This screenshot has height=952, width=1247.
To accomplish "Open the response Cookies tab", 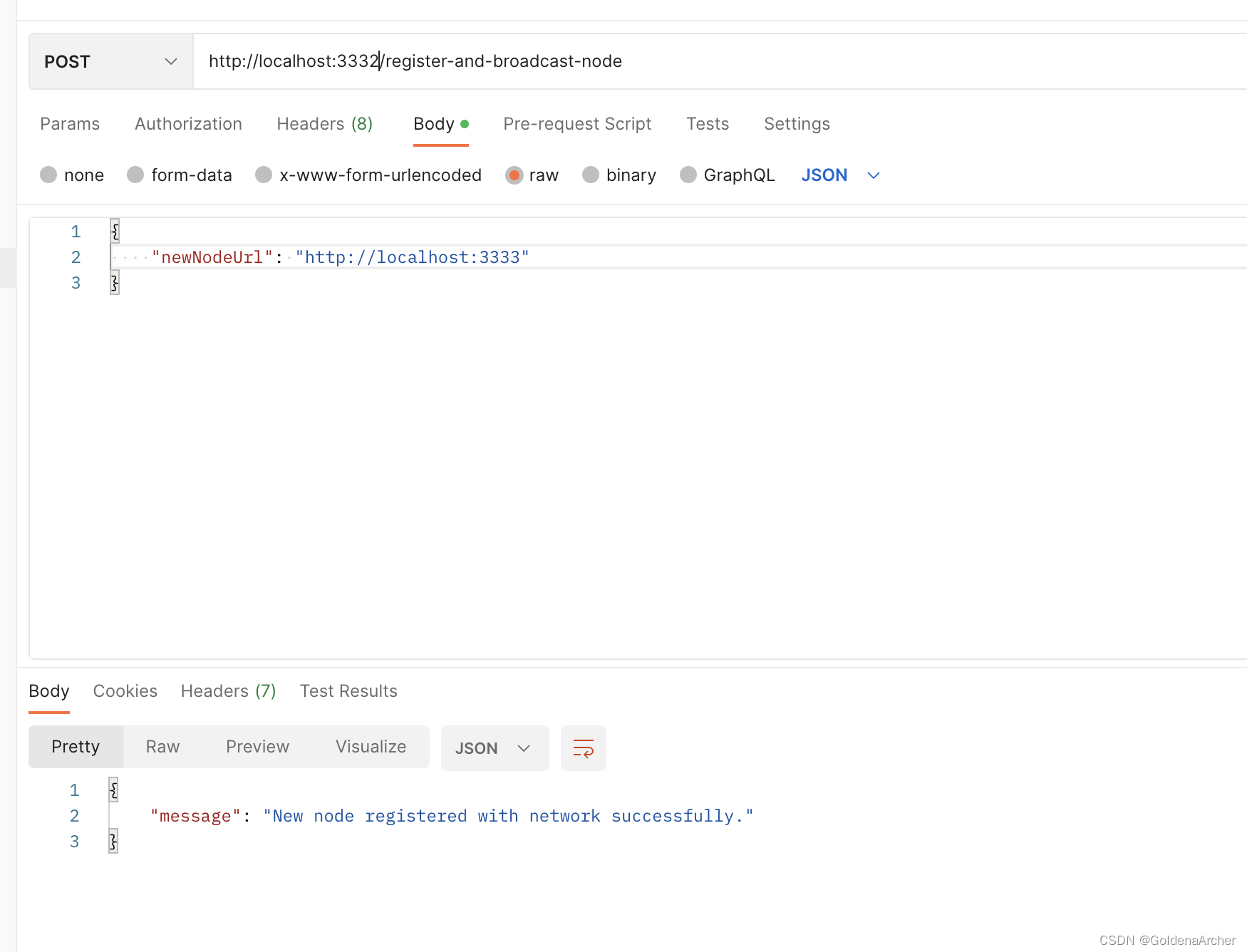I will [x=125, y=691].
